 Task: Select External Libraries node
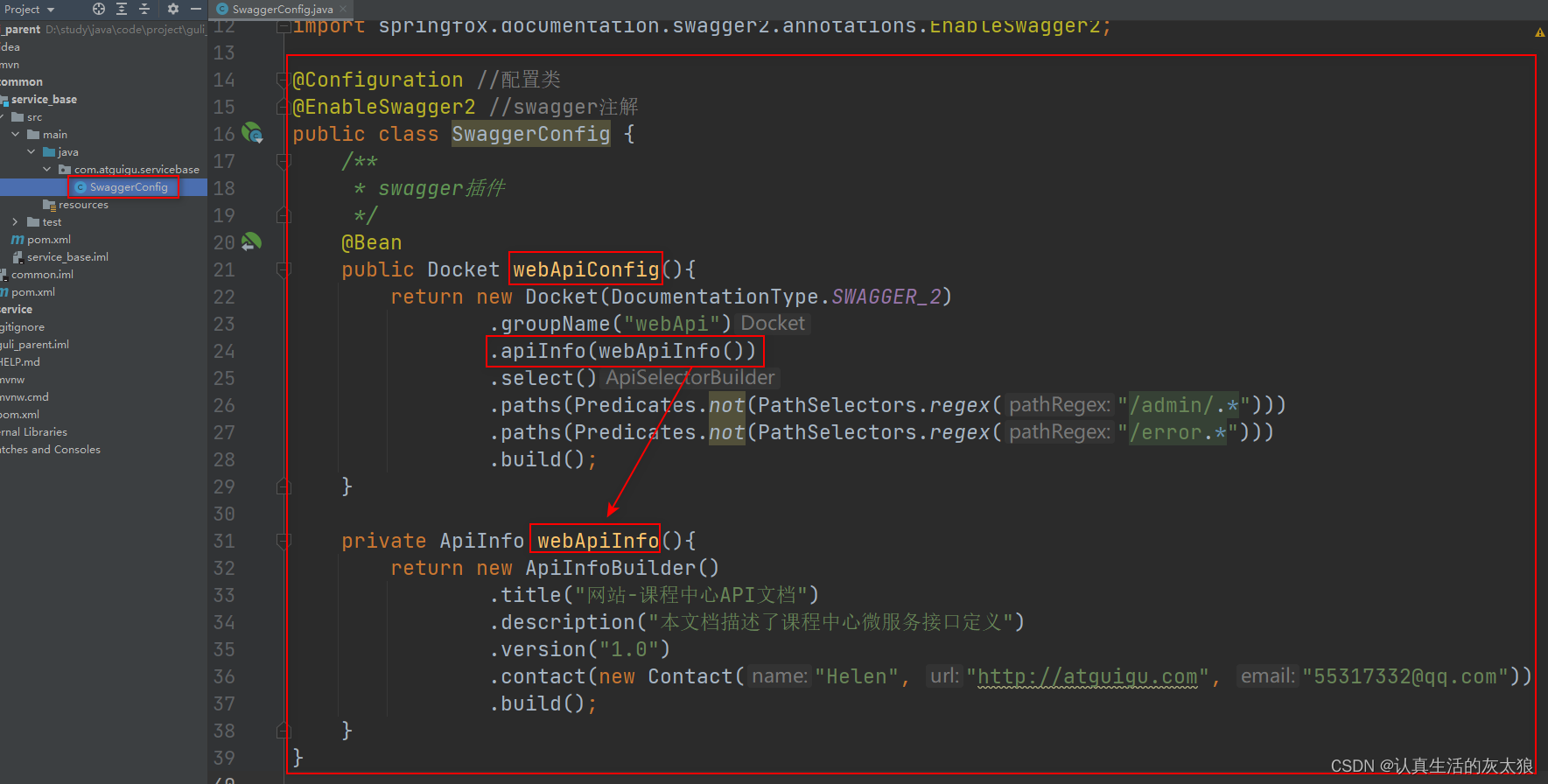[33, 432]
